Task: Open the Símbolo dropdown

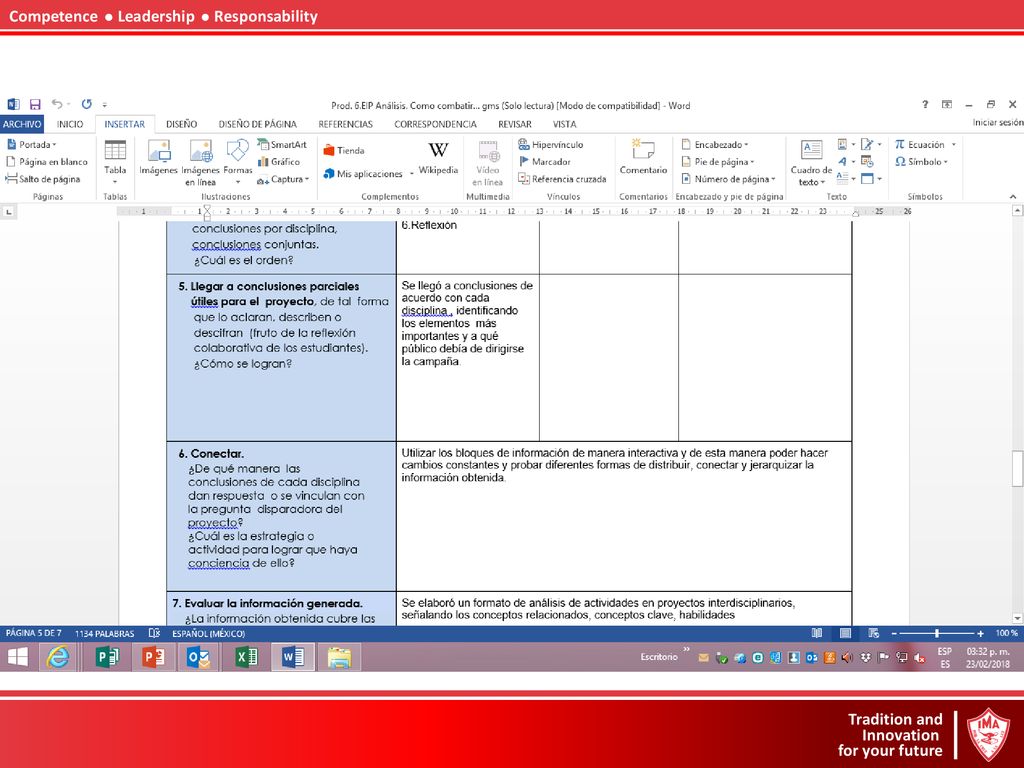Action: [x=921, y=161]
